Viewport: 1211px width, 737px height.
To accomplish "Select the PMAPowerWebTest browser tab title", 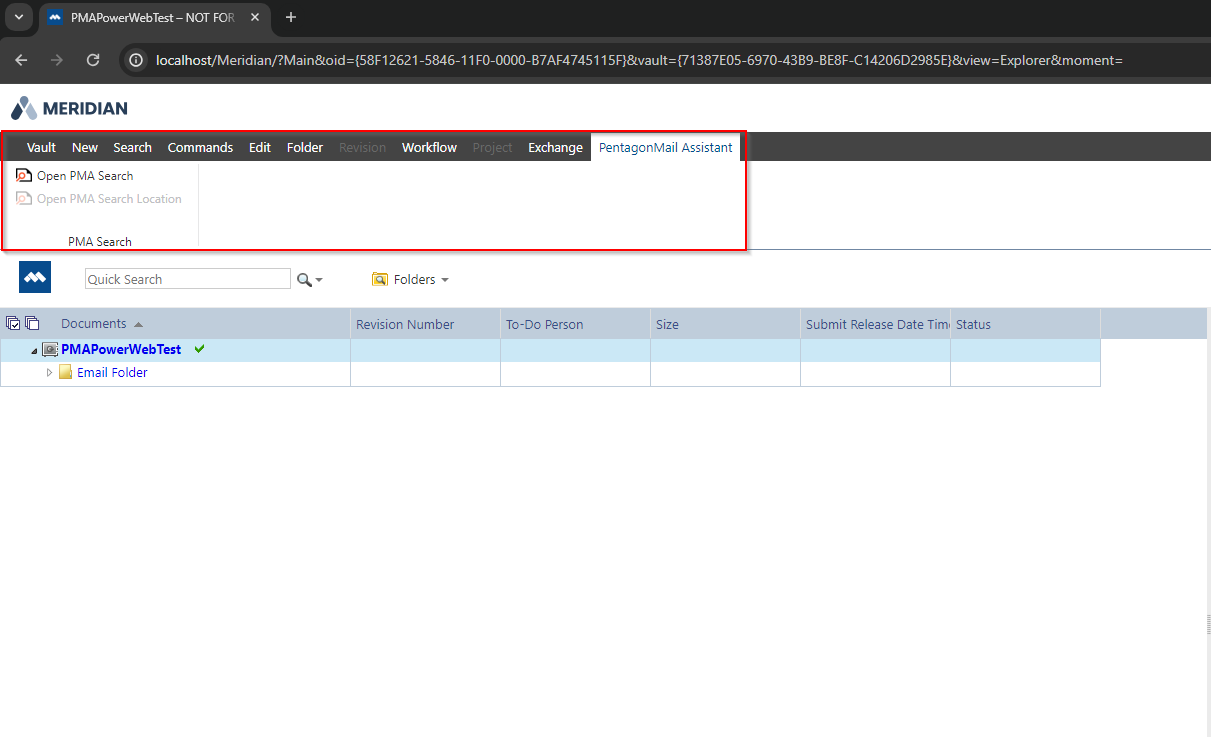I will (x=153, y=18).
